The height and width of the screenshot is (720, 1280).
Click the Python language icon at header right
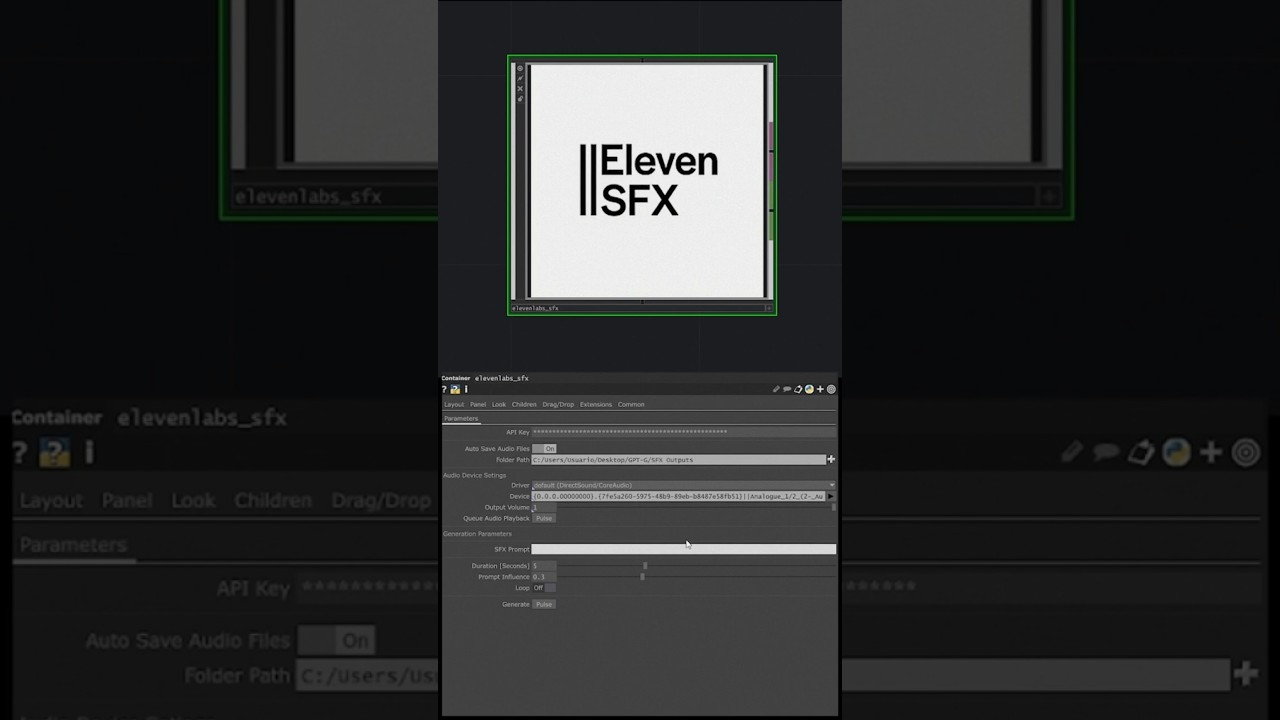pos(809,389)
